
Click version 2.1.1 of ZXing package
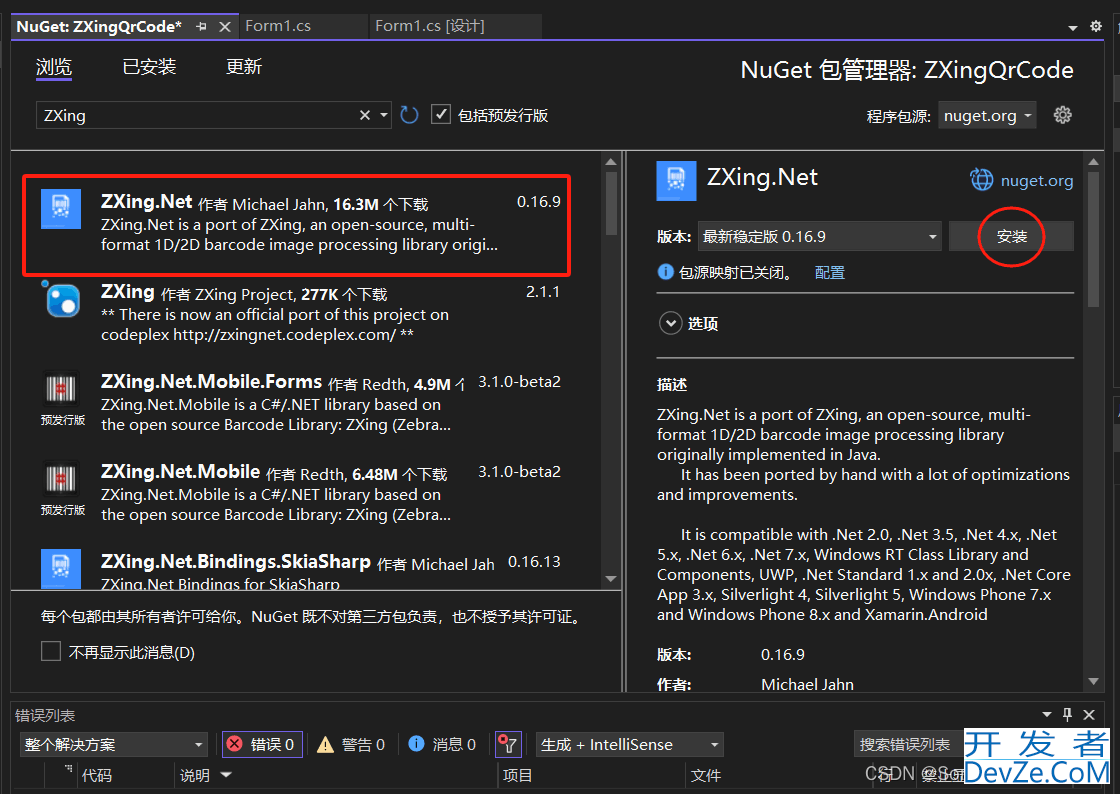point(543,292)
